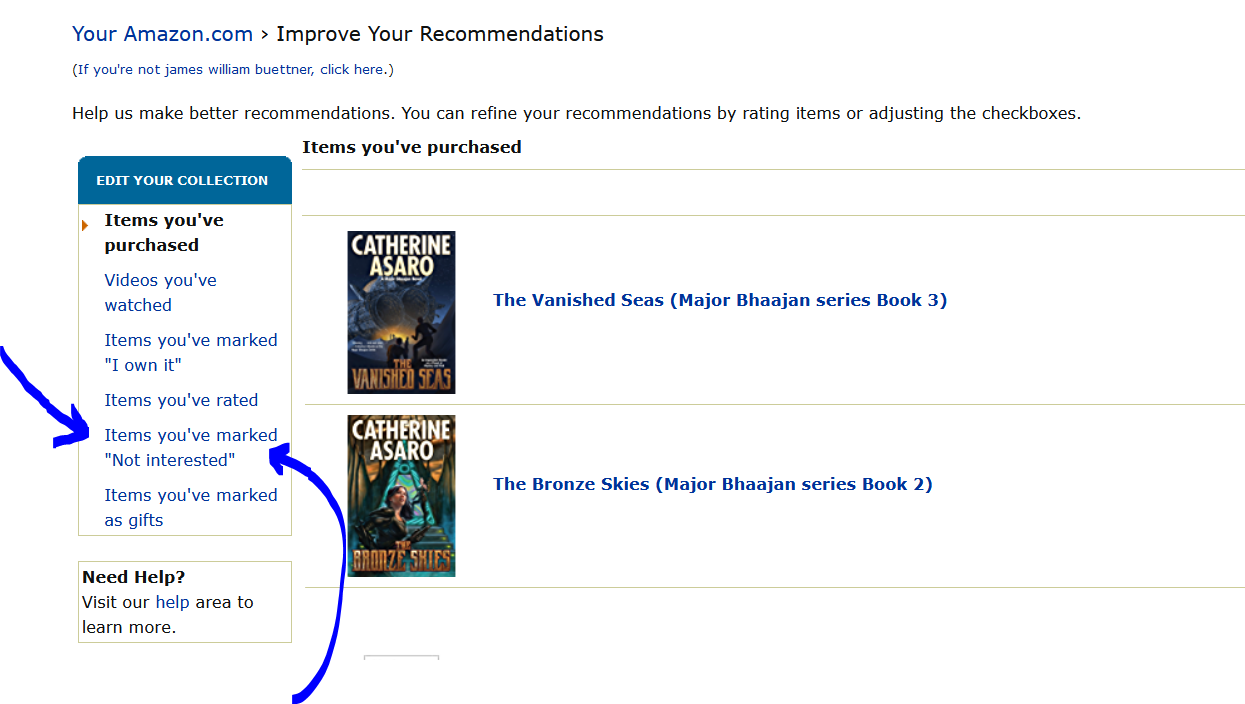This screenshot has height=704, width=1245.
Task: Go to Items you've marked "I own it"
Action: click(191, 352)
